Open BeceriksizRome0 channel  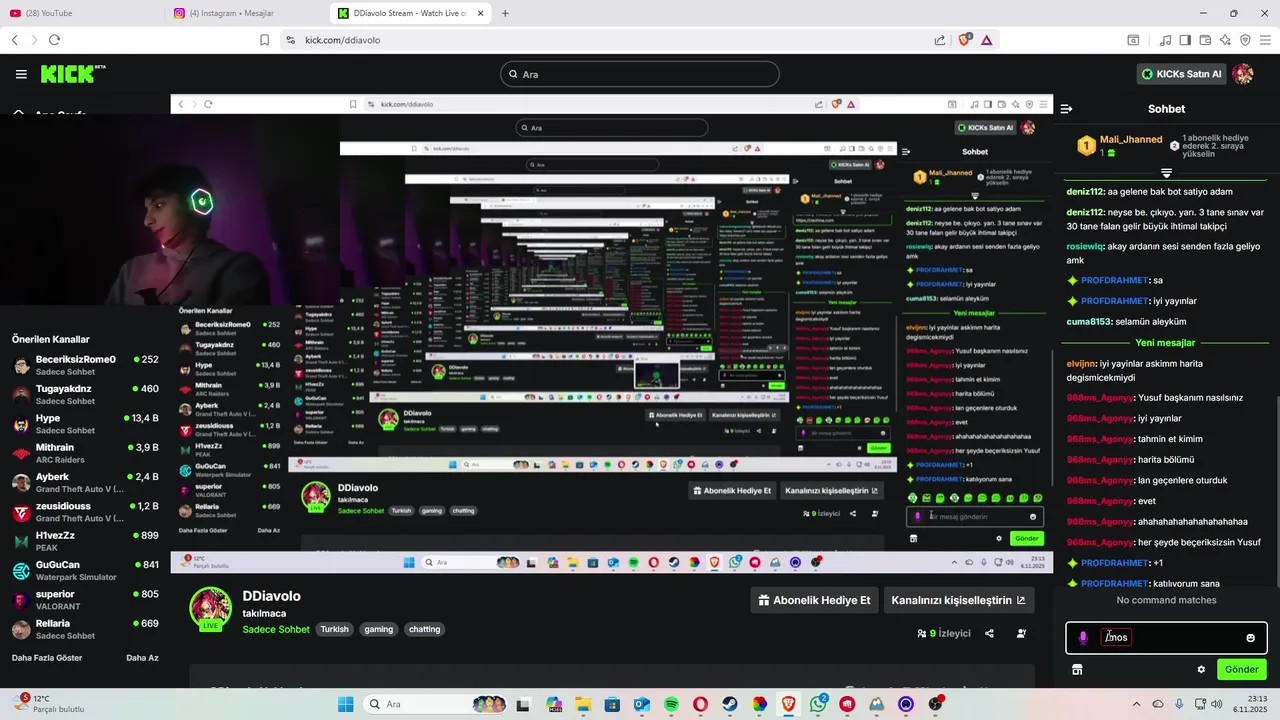[x=85, y=365]
